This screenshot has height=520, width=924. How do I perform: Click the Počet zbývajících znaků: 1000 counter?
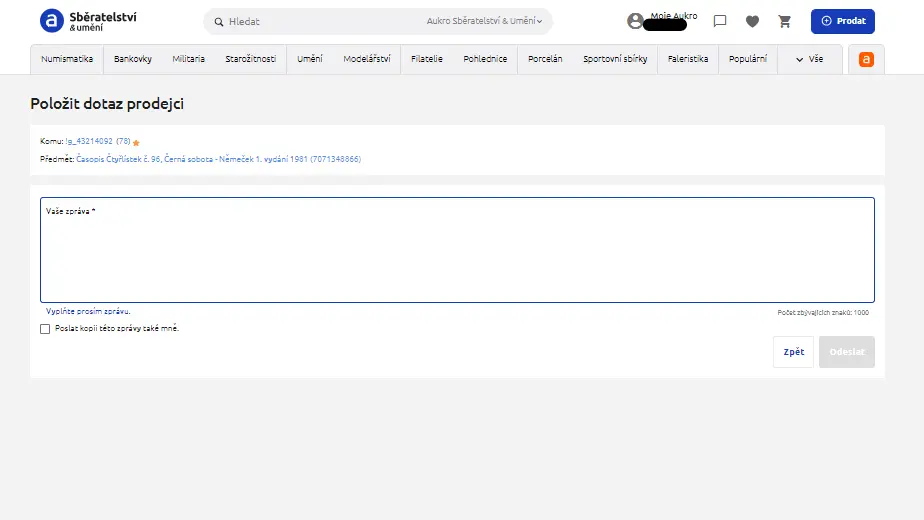pos(823,312)
